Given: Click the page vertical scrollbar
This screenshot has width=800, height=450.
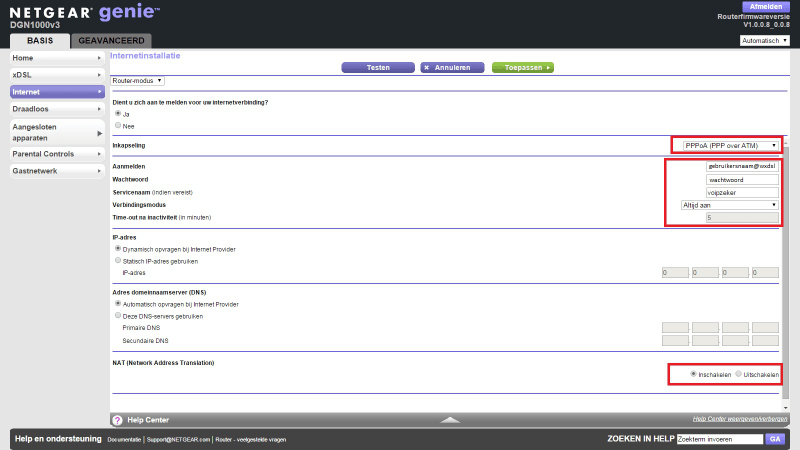Looking at the screenshot, I should (786, 273).
